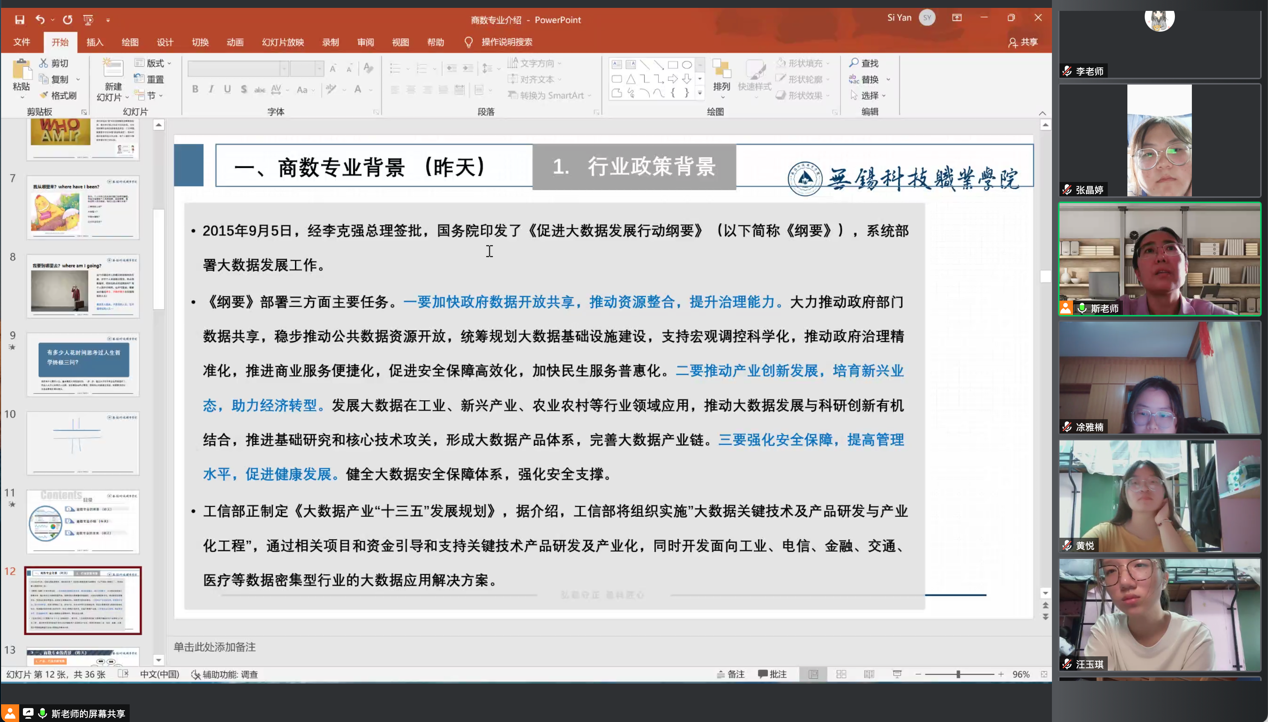Image resolution: width=1268 pixels, height=722 pixels.
Task: Toggle the Comments (批注) pane
Action: click(772, 675)
